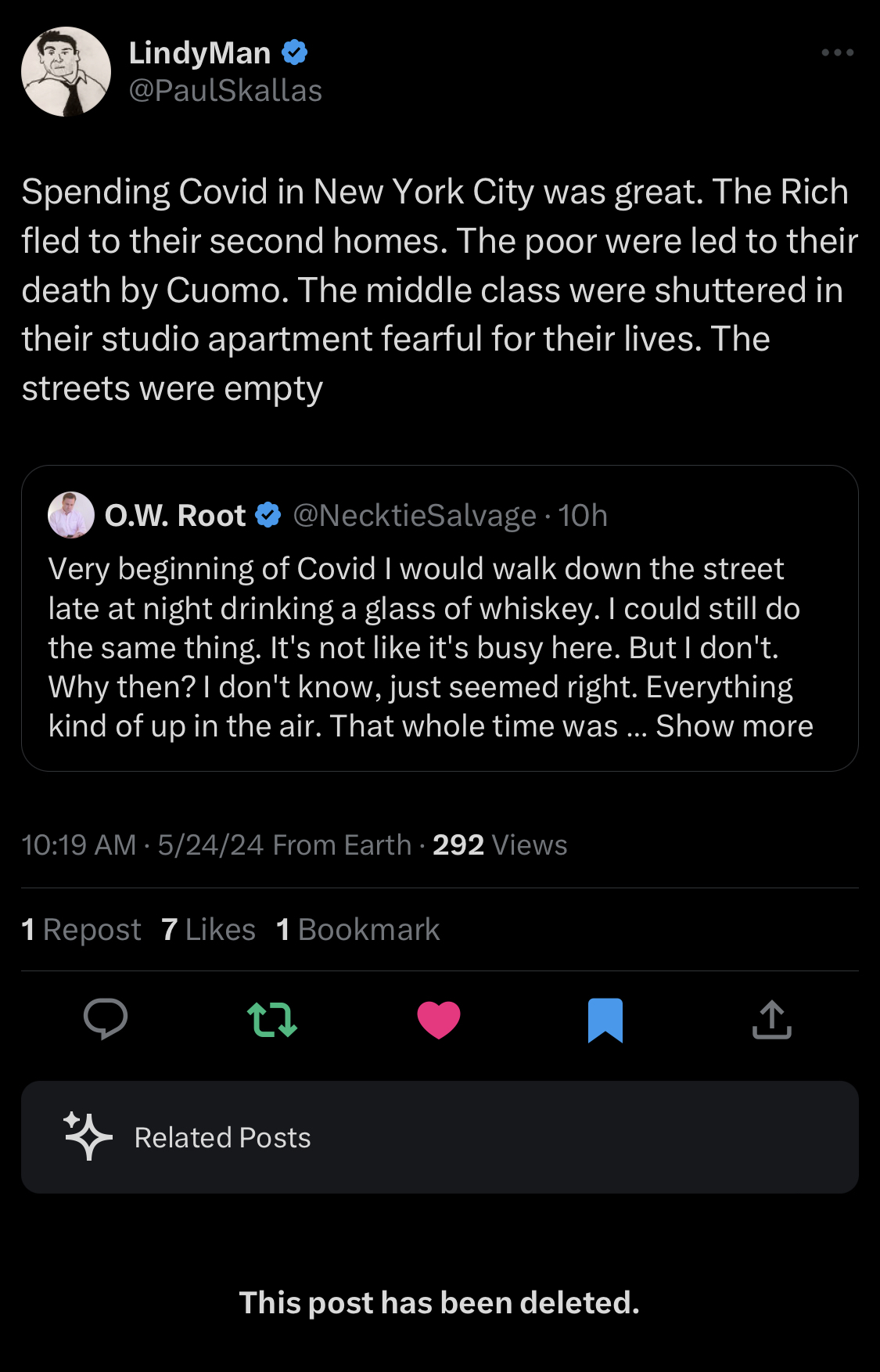Open the 292 Views analytics

[500, 845]
